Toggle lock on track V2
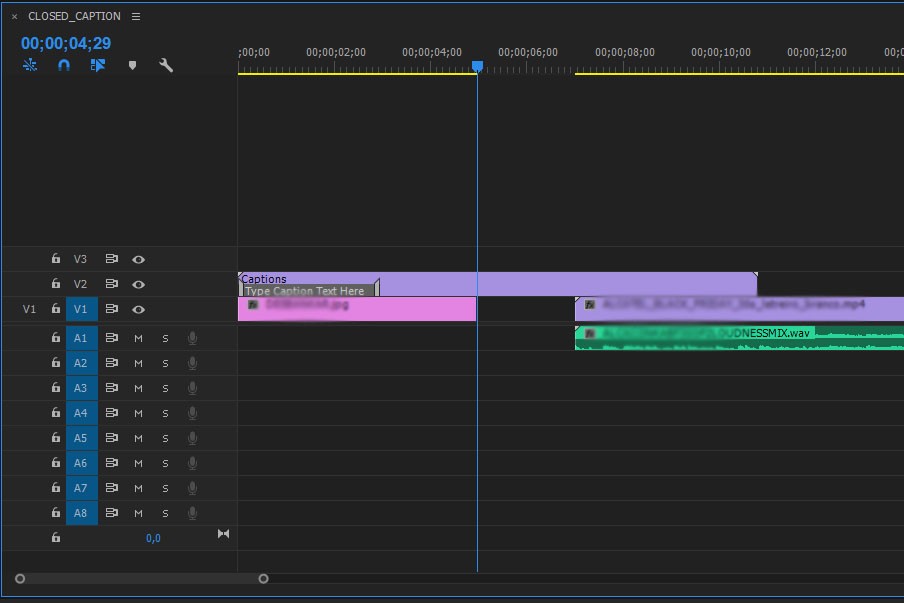The image size is (904, 603). [x=56, y=284]
